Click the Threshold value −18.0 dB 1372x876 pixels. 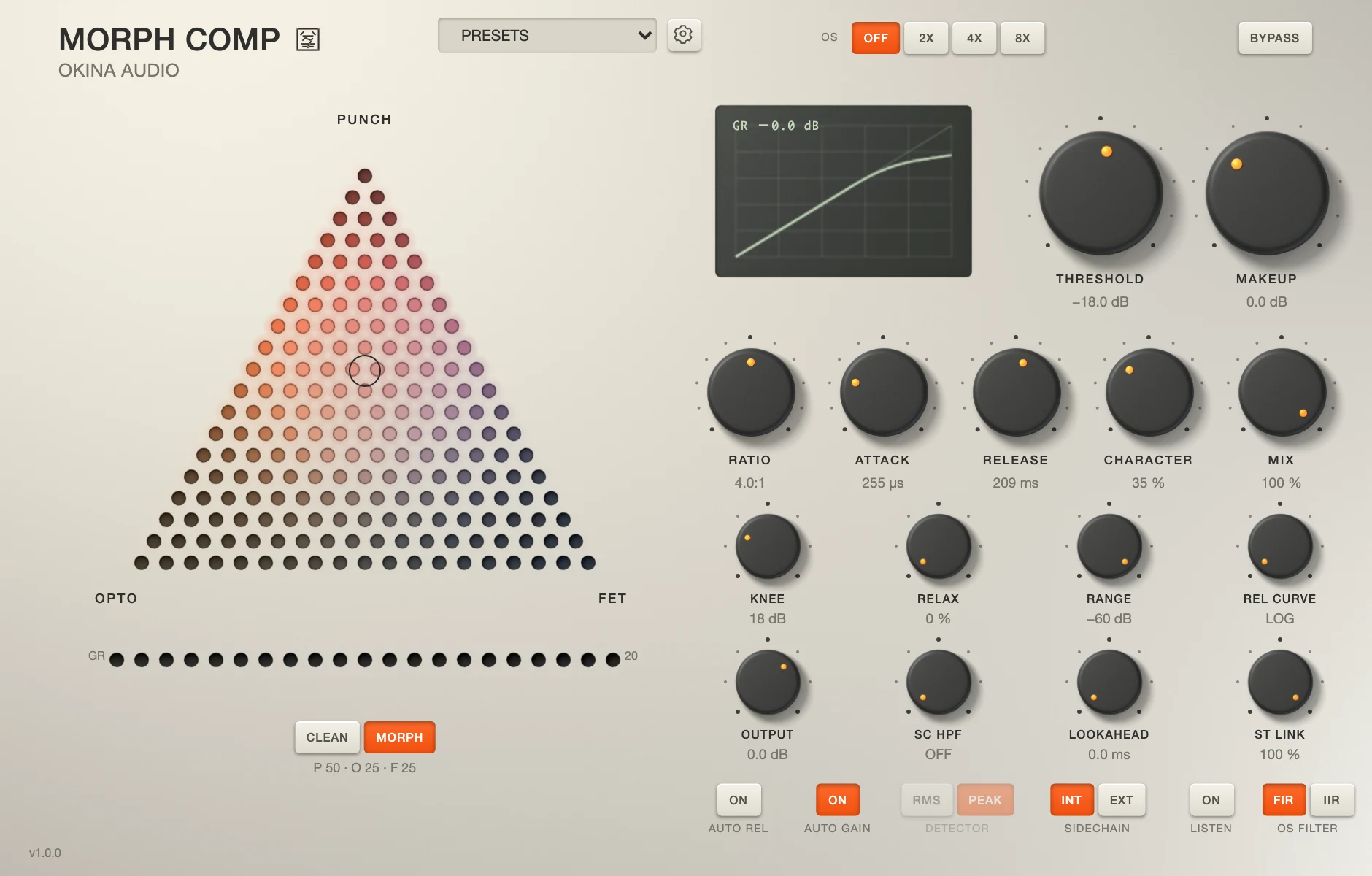tap(1101, 302)
